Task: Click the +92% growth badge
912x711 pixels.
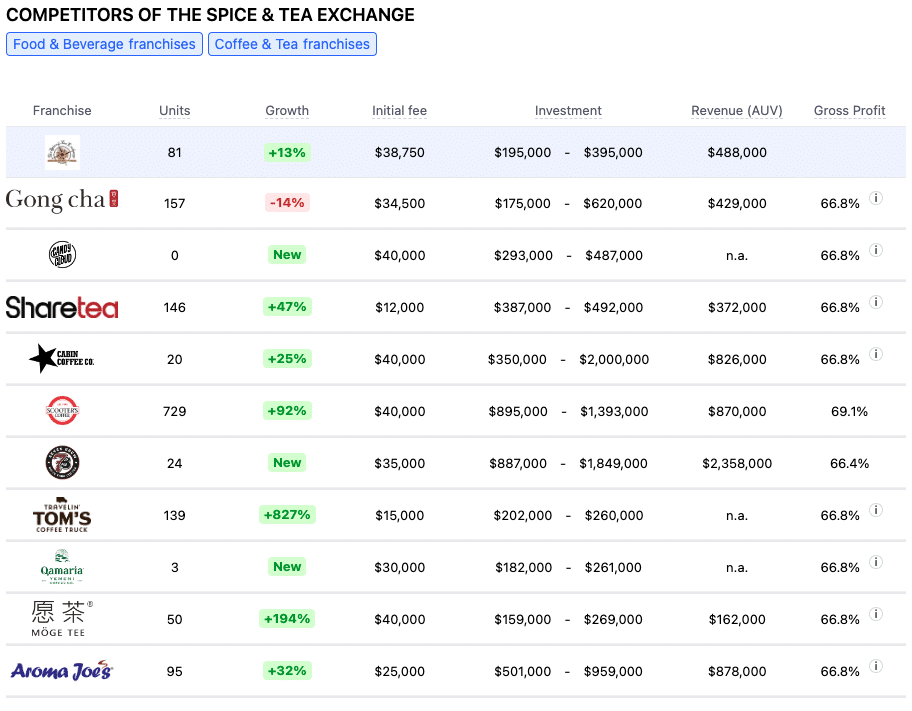Action: (x=287, y=411)
